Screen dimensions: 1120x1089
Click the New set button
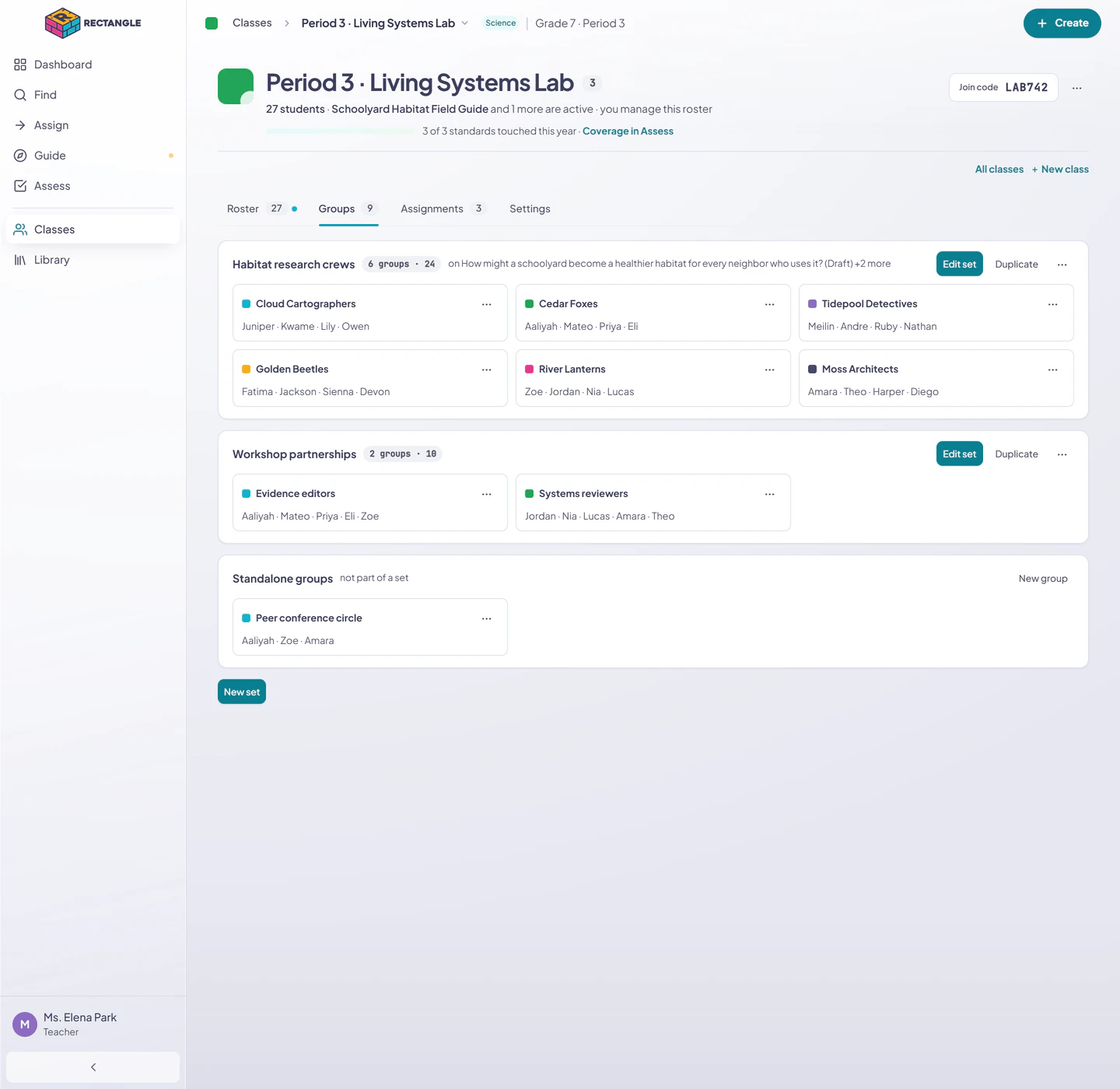[242, 692]
